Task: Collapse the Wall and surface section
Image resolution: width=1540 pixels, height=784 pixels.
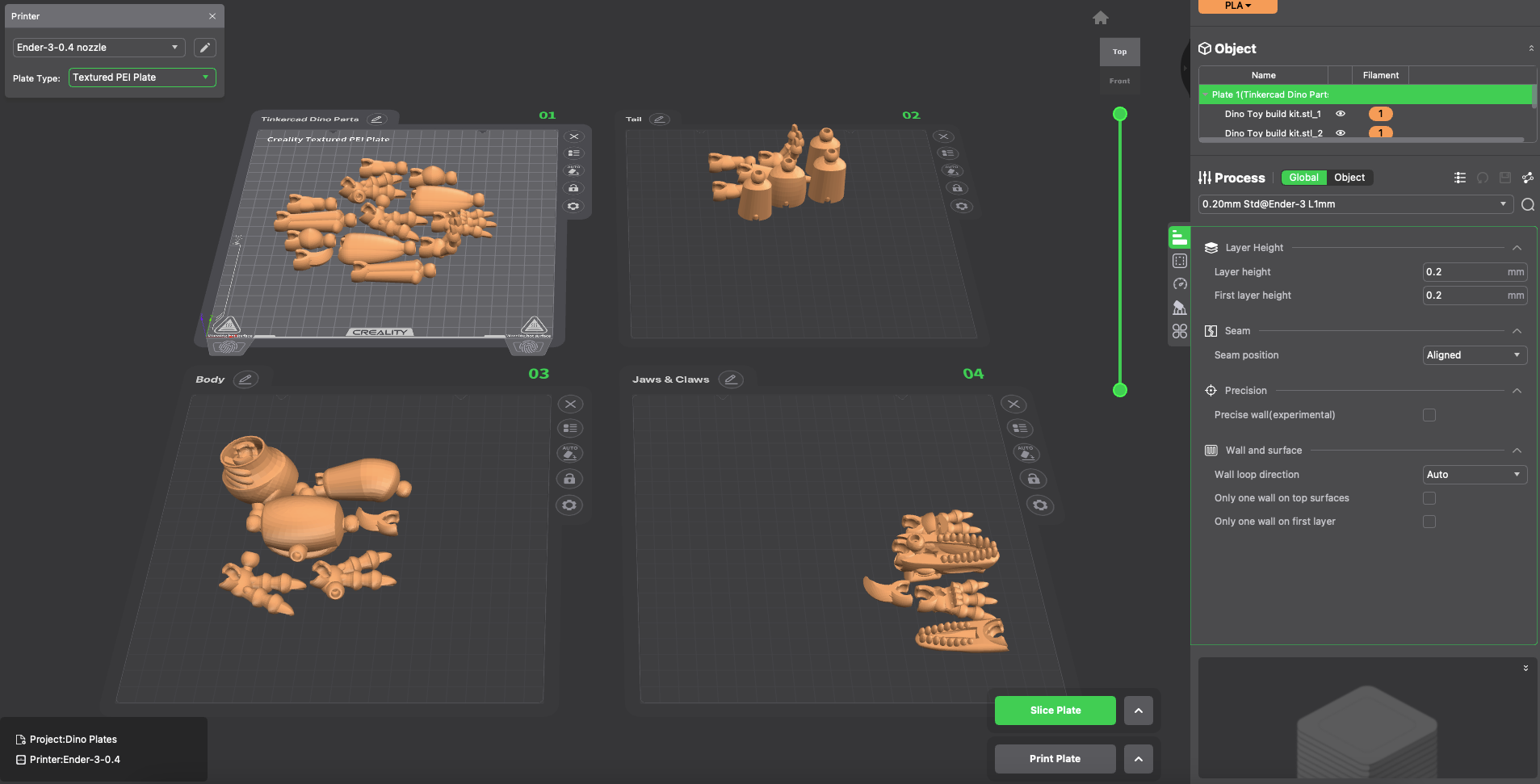Action: [1516, 451]
